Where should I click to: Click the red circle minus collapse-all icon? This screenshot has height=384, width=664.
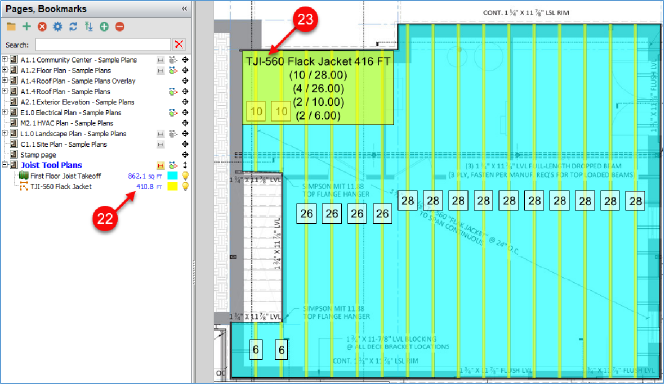pyautogui.click(x=120, y=27)
